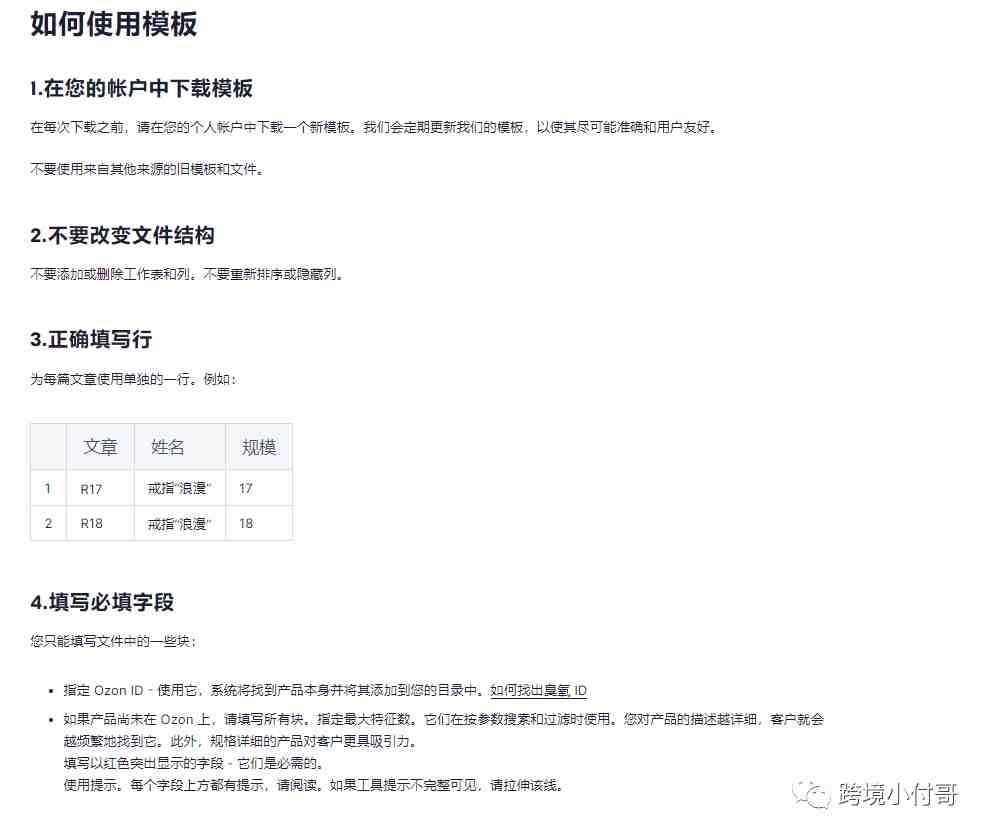The height and width of the screenshot is (837, 989).
Task: Click the 规模 column header
Action: click(259, 447)
